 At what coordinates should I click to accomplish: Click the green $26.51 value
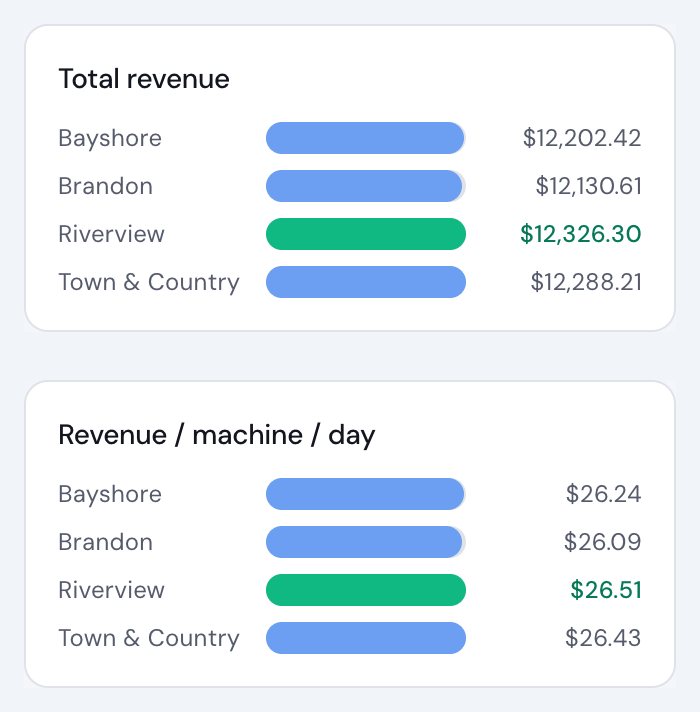coord(606,590)
